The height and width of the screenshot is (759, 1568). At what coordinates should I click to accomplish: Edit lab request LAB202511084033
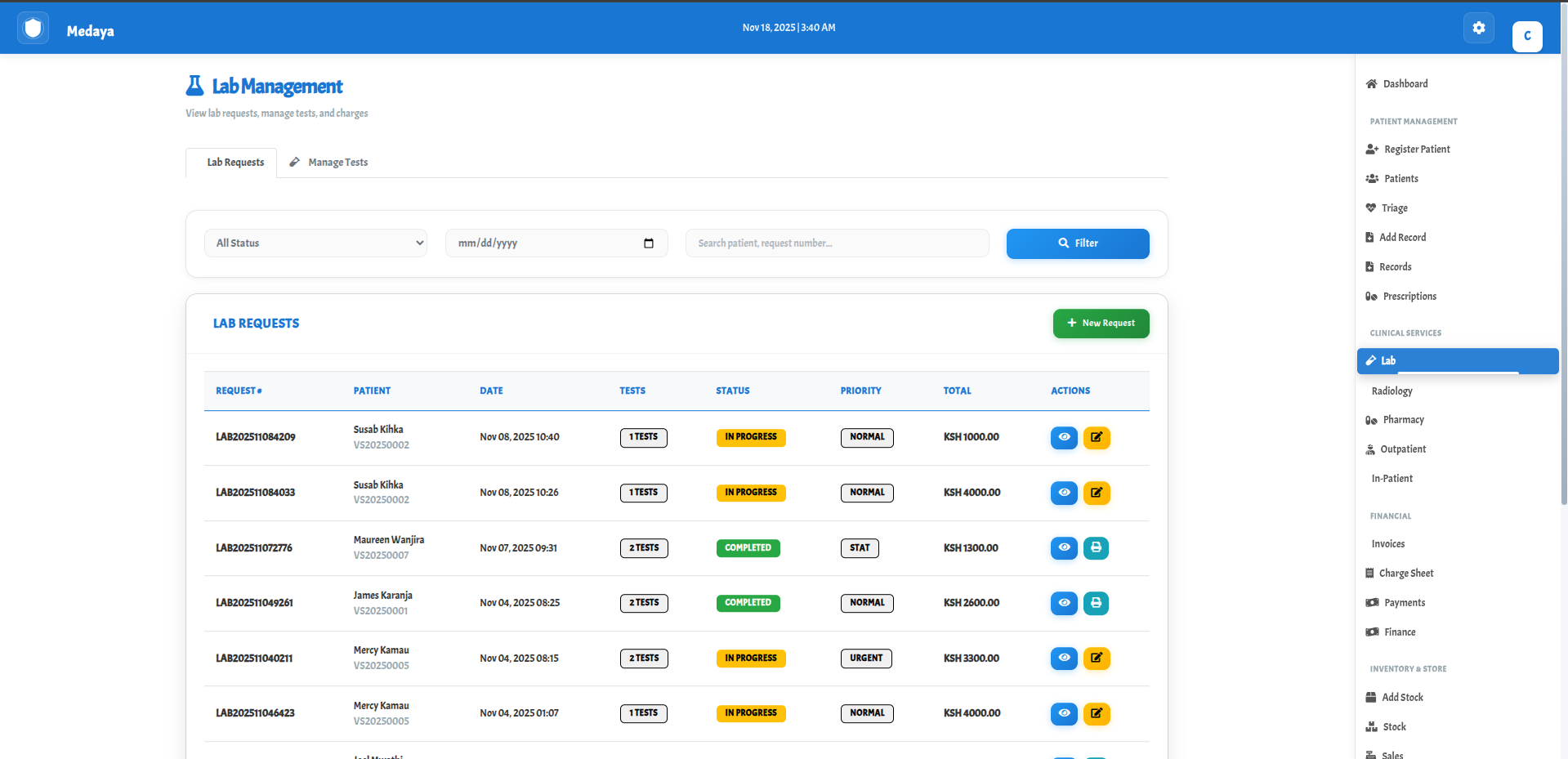coord(1096,493)
